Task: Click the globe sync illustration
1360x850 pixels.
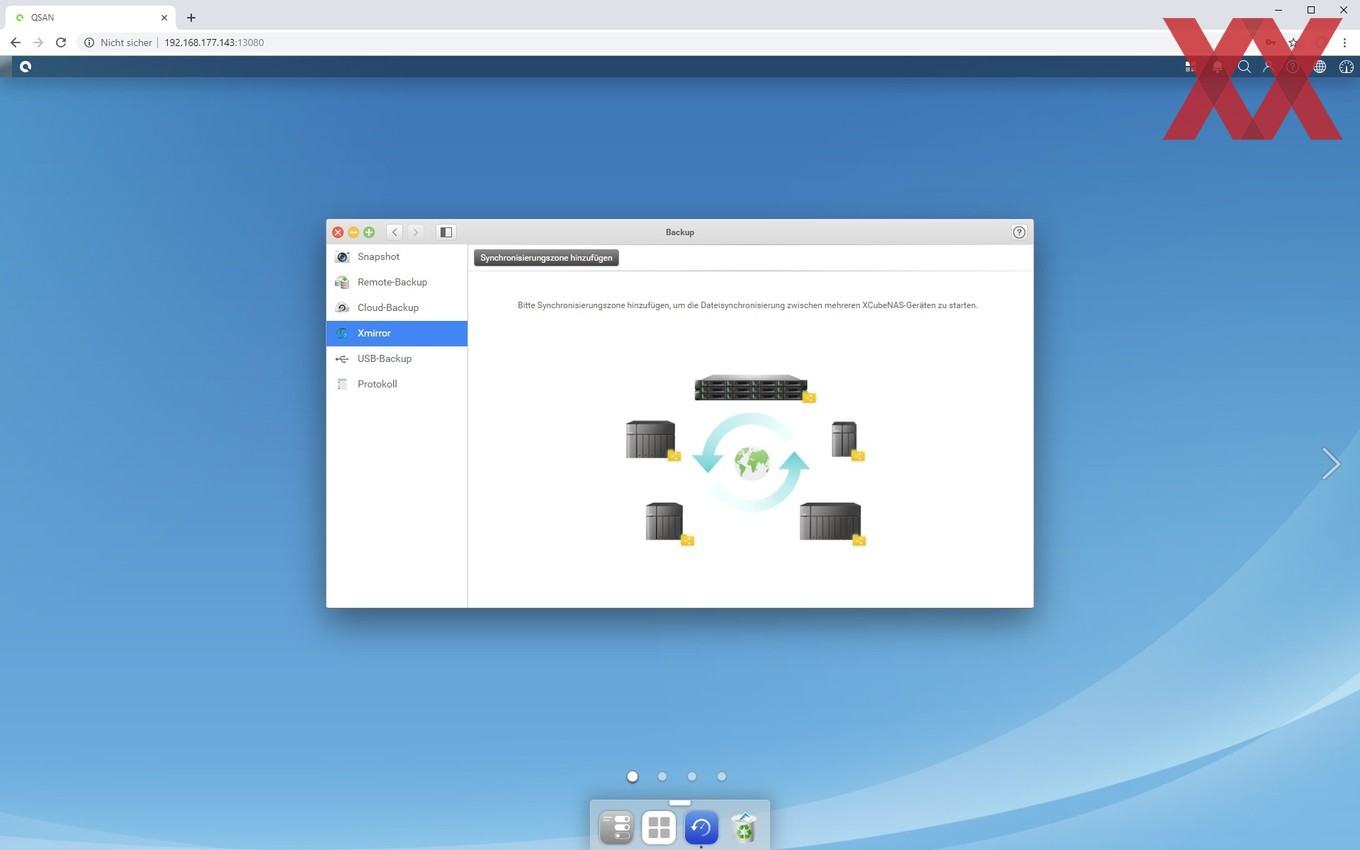Action: click(752, 462)
